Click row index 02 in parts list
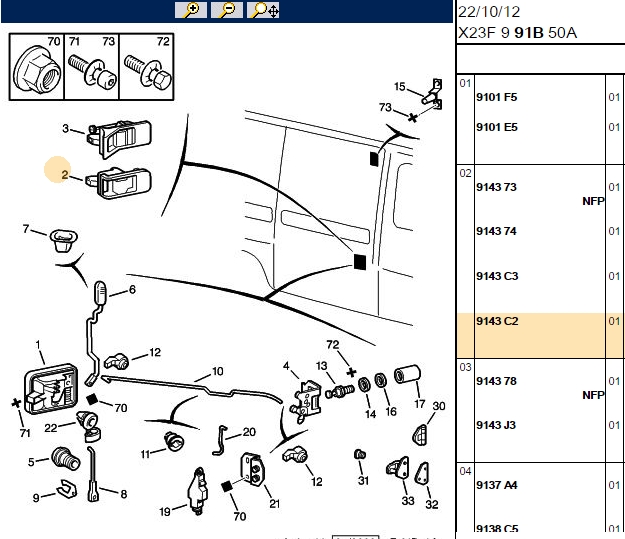 click(465, 173)
